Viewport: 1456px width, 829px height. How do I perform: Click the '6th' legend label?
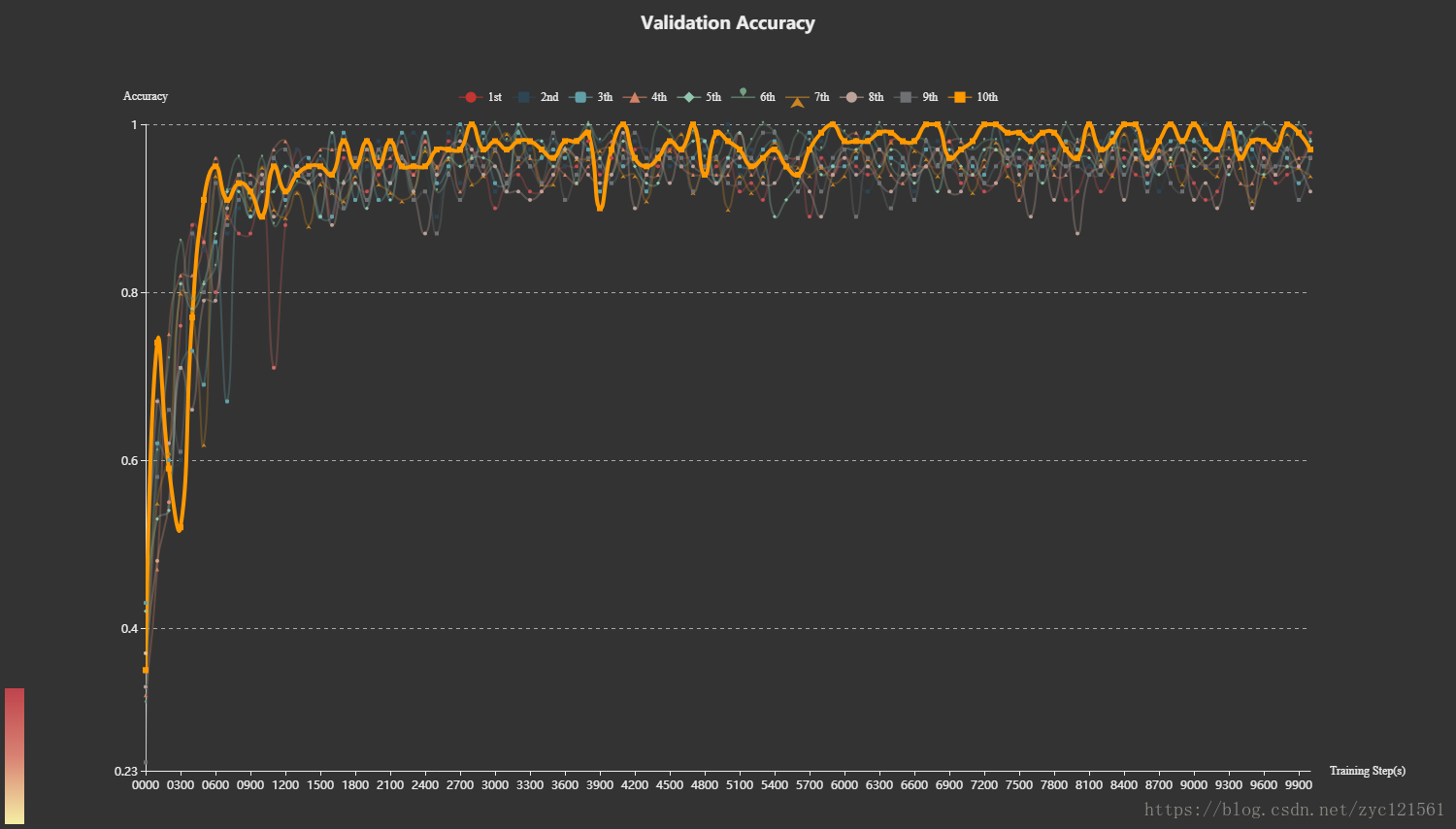pos(768,97)
